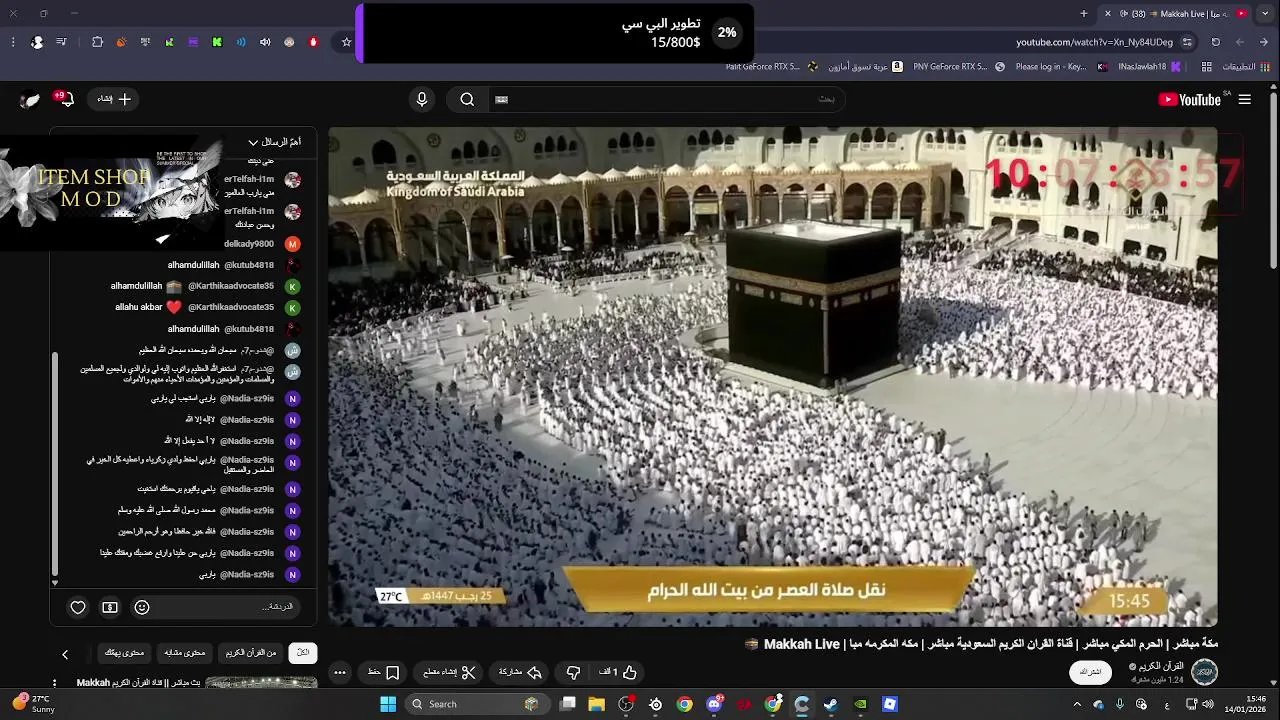Image resolution: width=1280 pixels, height=720 pixels.
Task: Select the 'All' filter chip
Action: [303, 652]
